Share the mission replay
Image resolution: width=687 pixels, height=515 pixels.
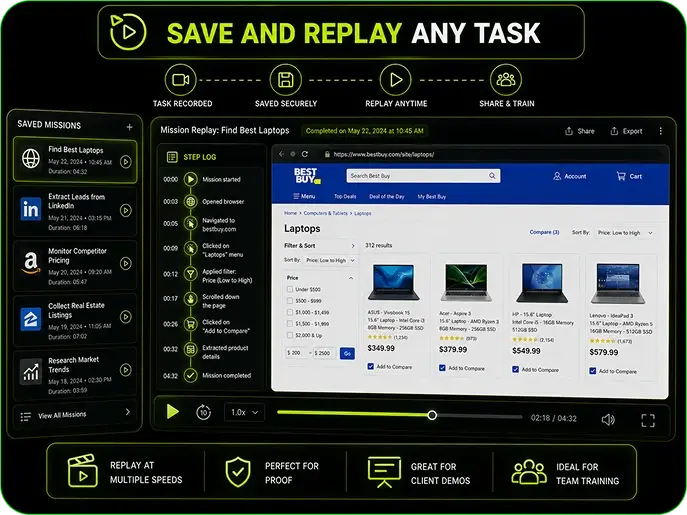click(x=580, y=131)
